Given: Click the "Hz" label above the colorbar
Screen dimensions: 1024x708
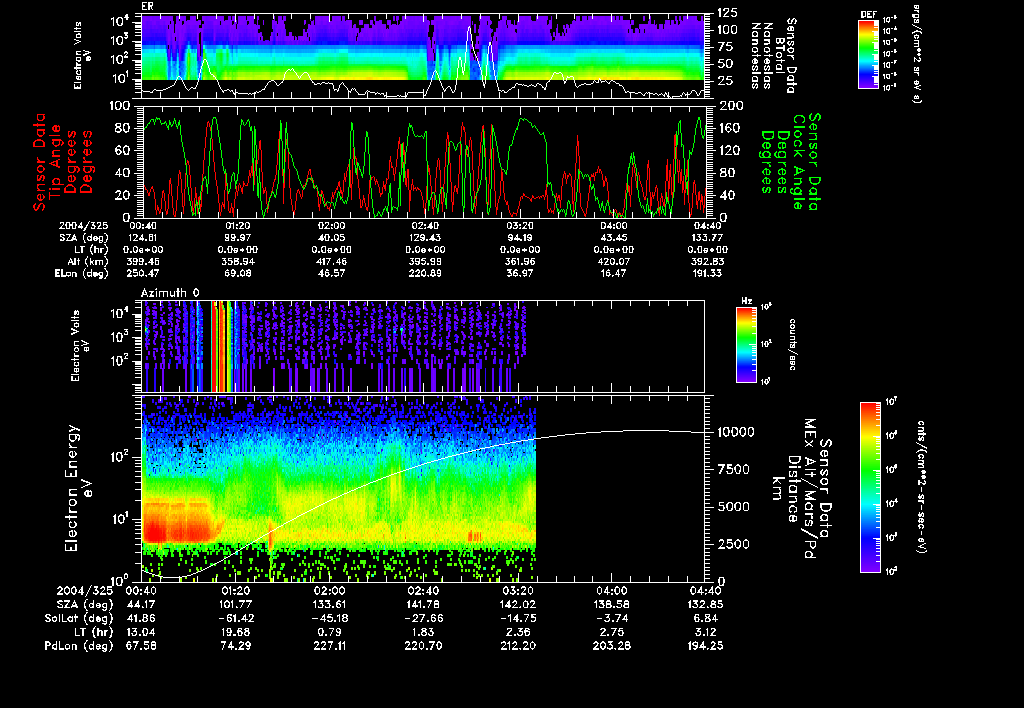Looking at the screenshot, I should pyautogui.click(x=746, y=302).
